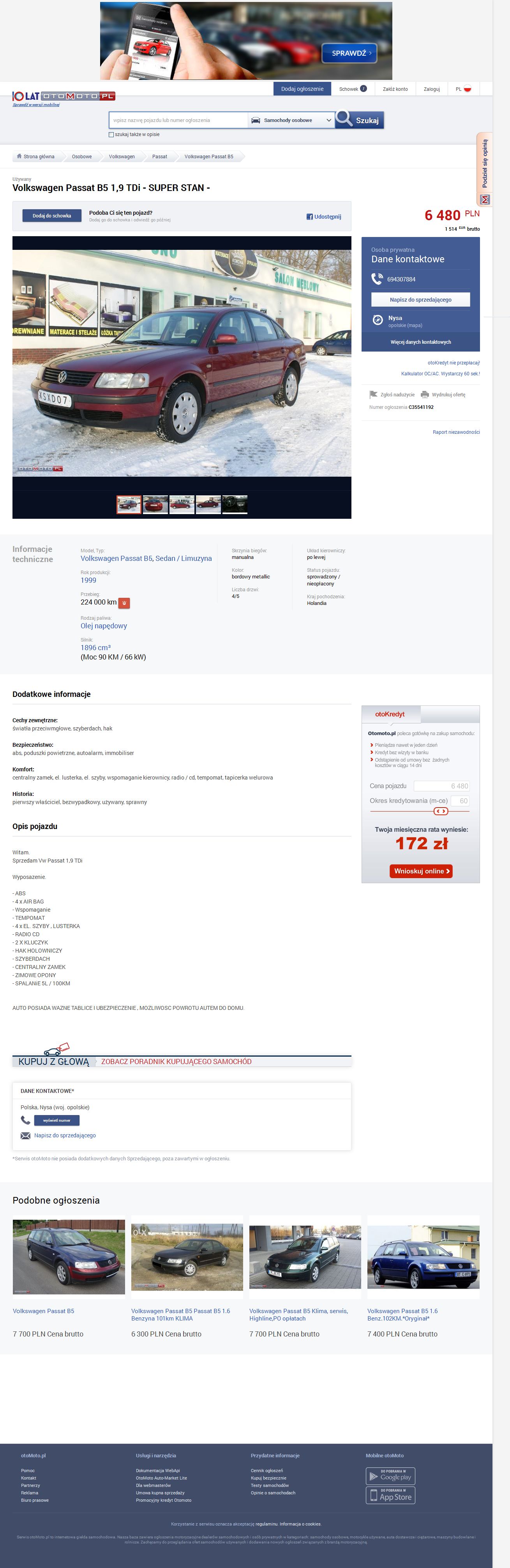Go to Passat in the breadcrumb

159,156
